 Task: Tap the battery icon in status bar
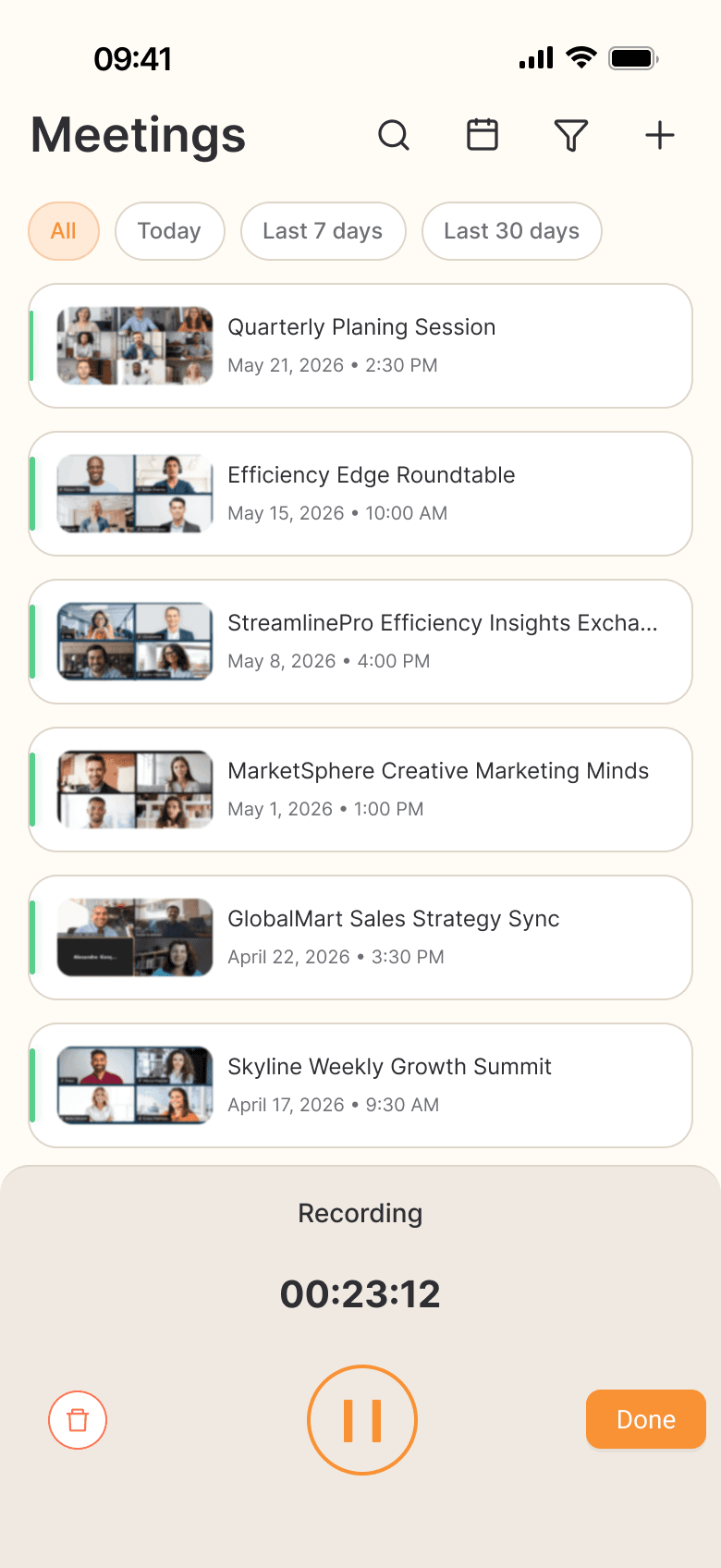(633, 58)
